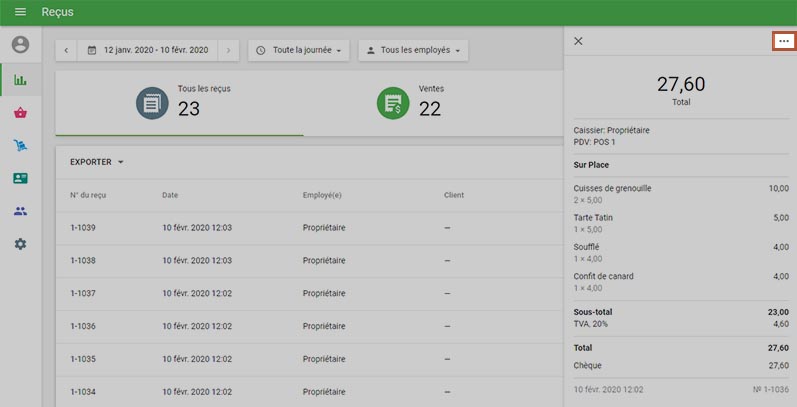Go to previous date period

[x=67, y=50]
